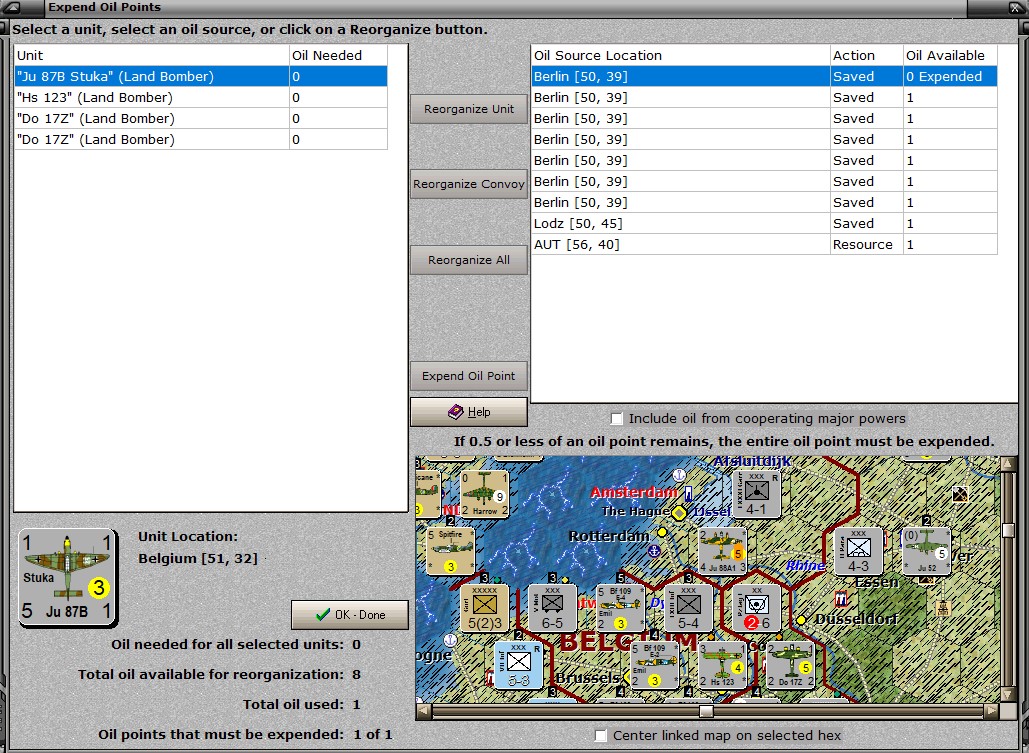The height and width of the screenshot is (753, 1029).
Task: Select the Ju 88A1 bomber counter
Action: tap(723, 551)
